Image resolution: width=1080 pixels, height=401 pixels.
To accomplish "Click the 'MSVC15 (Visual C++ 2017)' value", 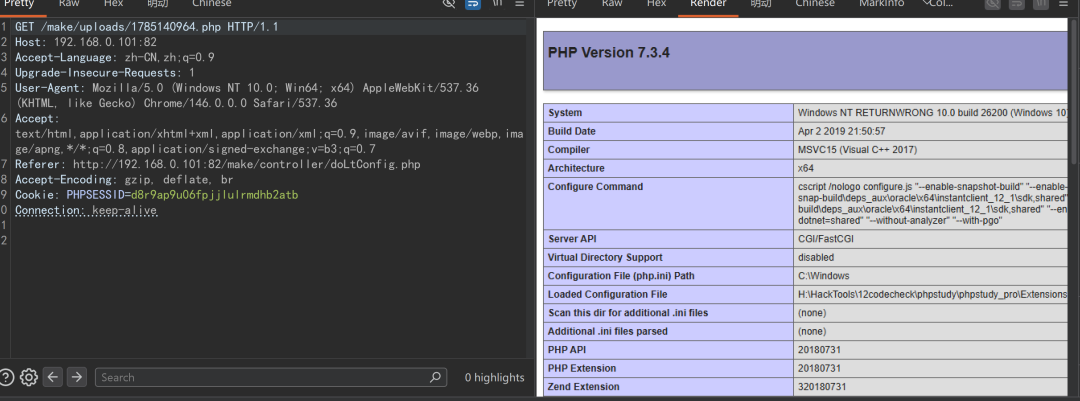I will (x=858, y=150).
